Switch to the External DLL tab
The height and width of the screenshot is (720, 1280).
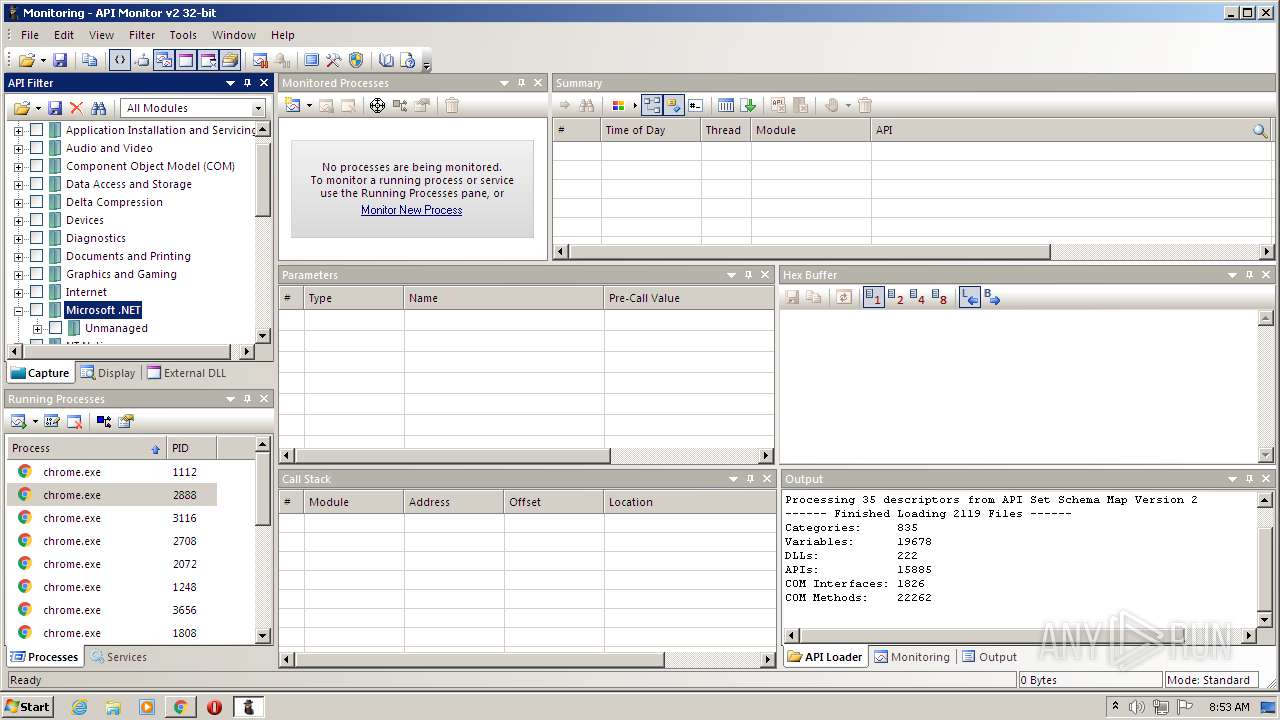pyautogui.click(x=187, y=373)
